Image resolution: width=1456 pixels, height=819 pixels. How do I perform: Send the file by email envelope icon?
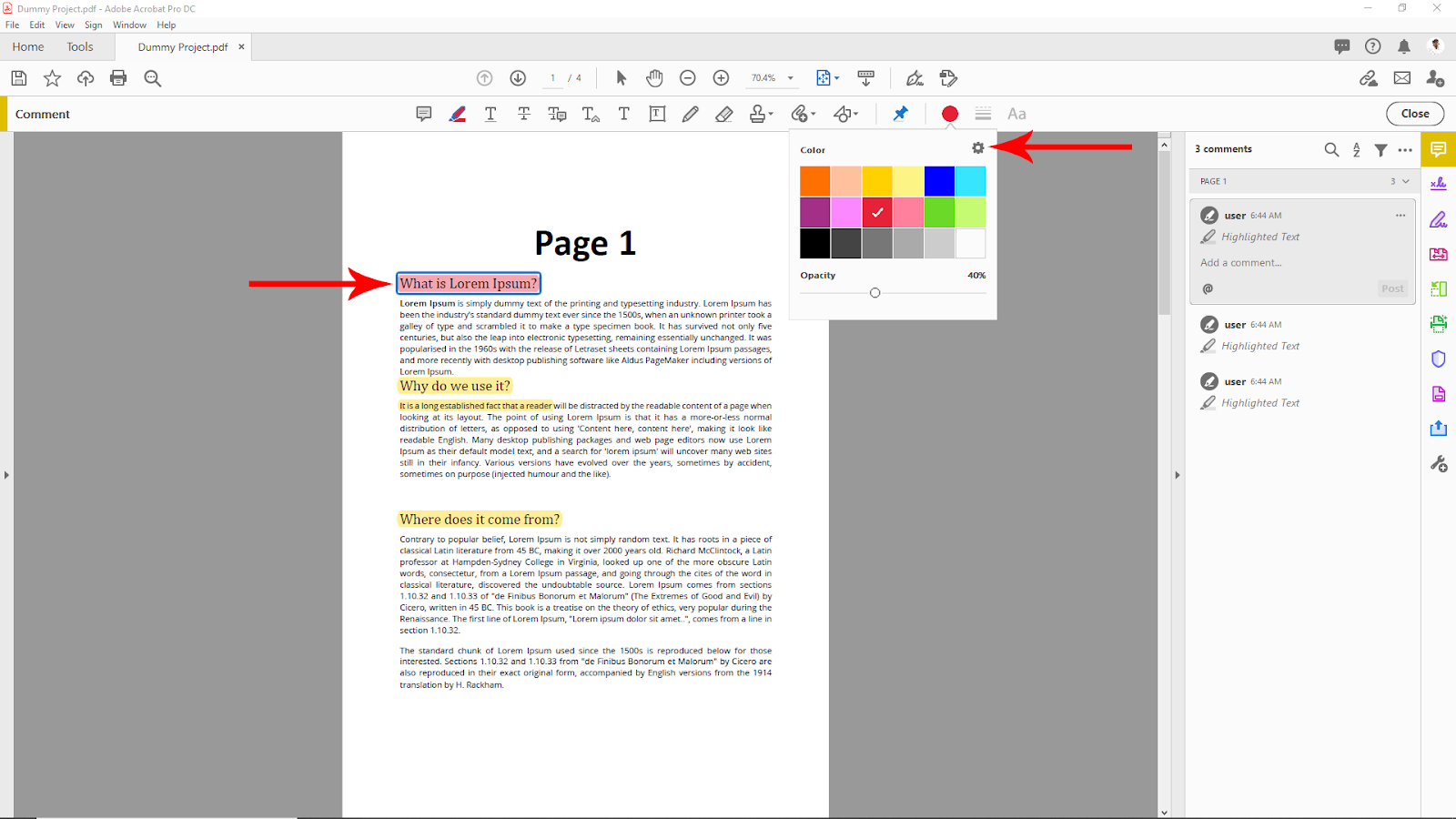[1402, 78]
